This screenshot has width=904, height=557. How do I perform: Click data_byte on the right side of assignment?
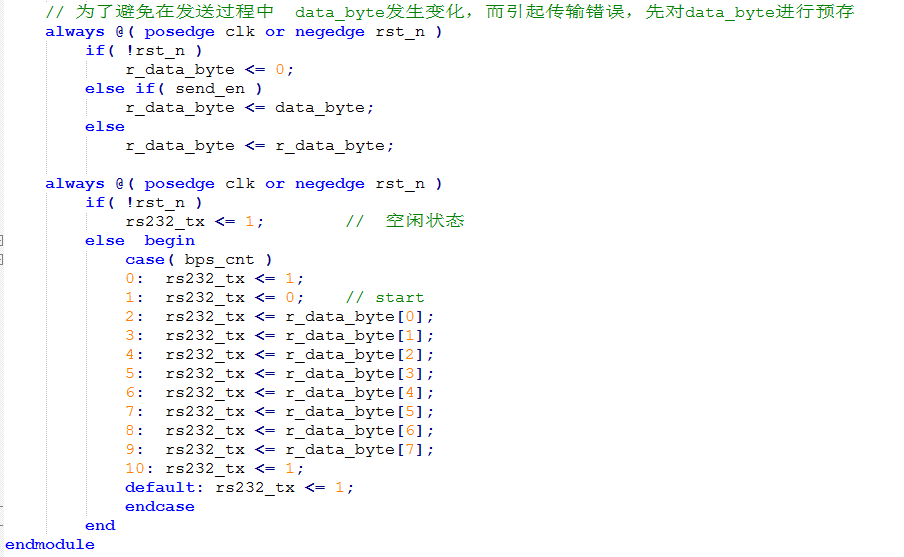(x=320, y=108)
